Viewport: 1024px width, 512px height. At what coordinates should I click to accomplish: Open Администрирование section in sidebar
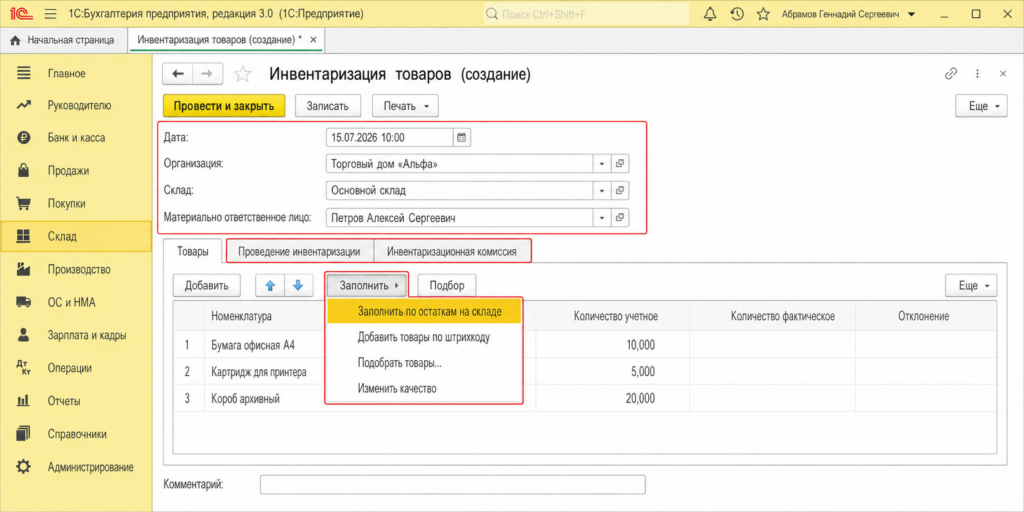[76, 467]
